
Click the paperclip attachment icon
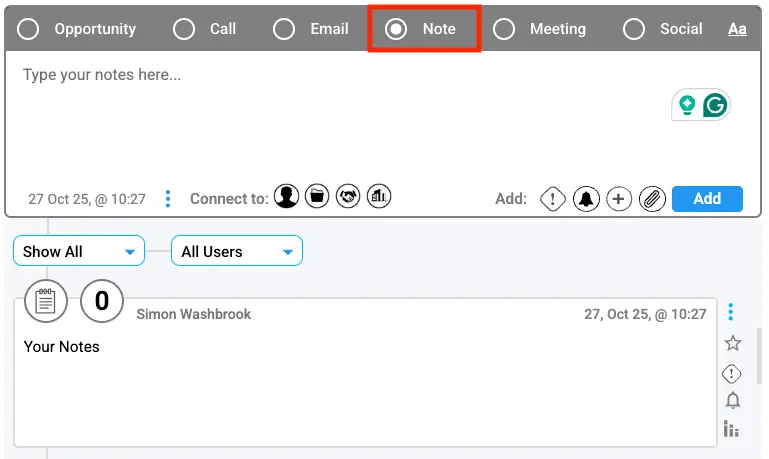(652, 198)
